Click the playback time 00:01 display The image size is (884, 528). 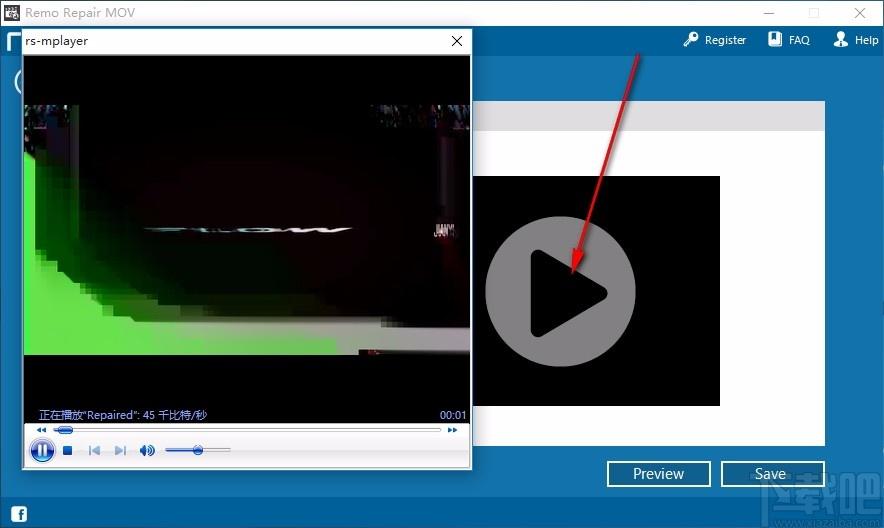(453, 415)
